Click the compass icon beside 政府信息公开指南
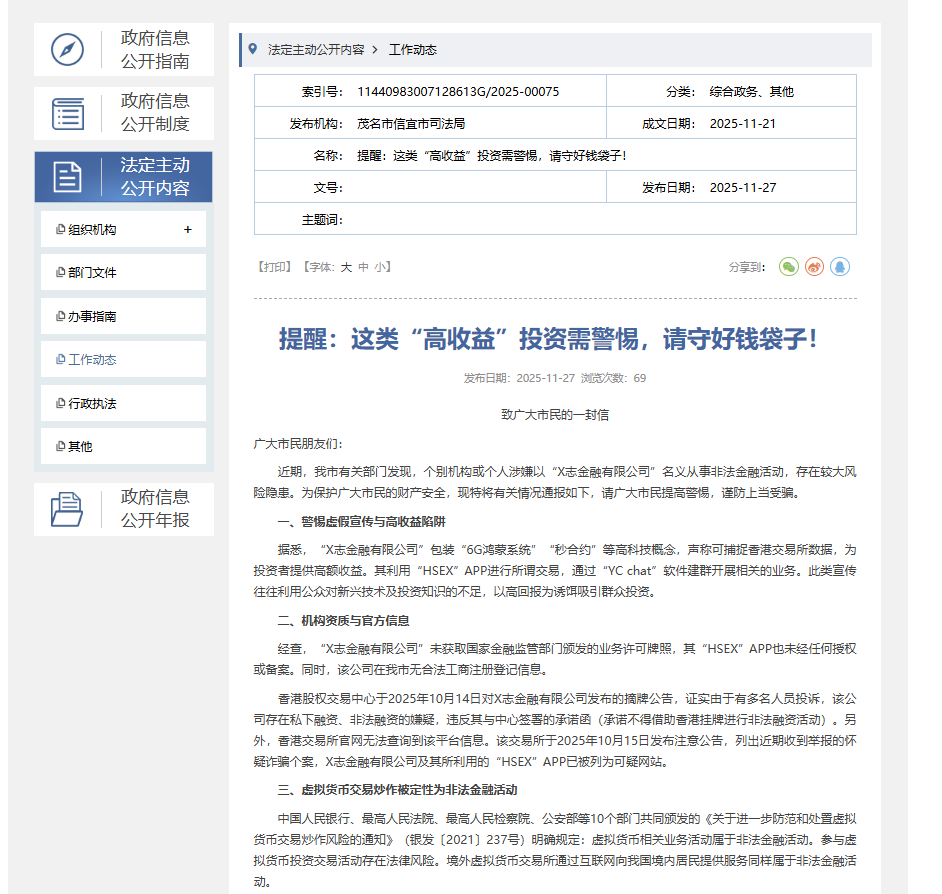The height and width of the screenshot is (894, 942). 67,49
